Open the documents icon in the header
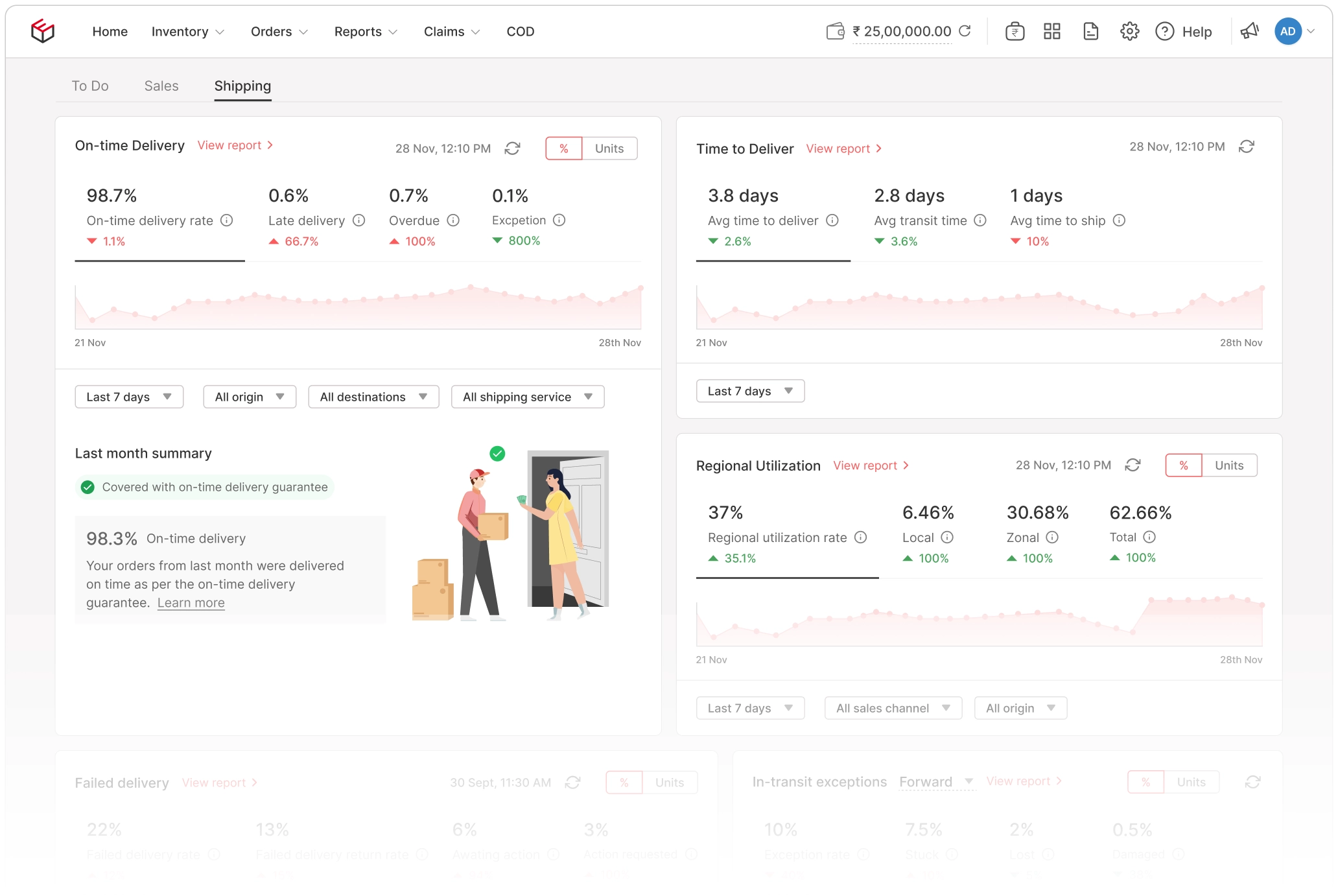The height and width of the screenshot is (896, 1338). [1090, 30]
